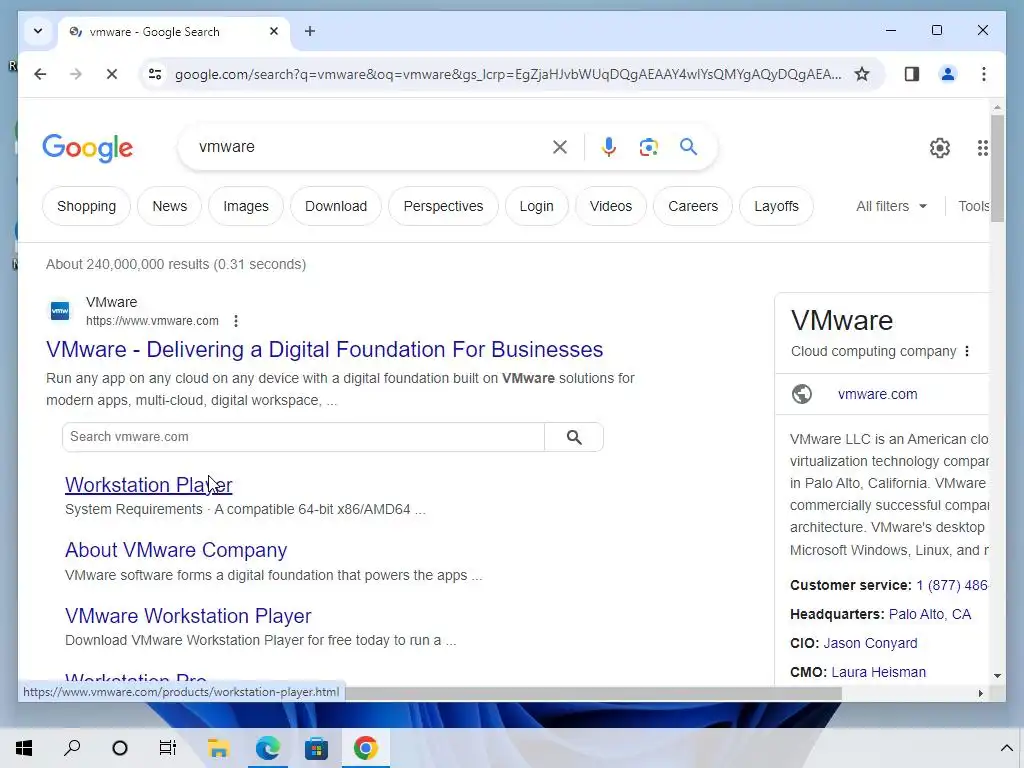
Task: Switch to the News filter
Action: point(170,206)
